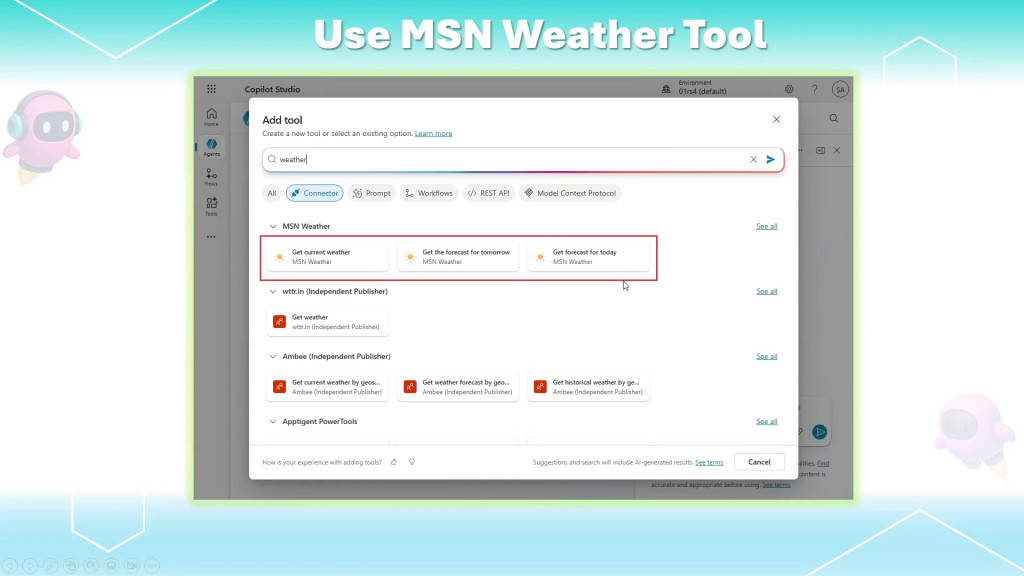The height and width of the screenshot is (576, 1024).
Task: Go to Home in the sidebar
Action: tap(212, 117)
